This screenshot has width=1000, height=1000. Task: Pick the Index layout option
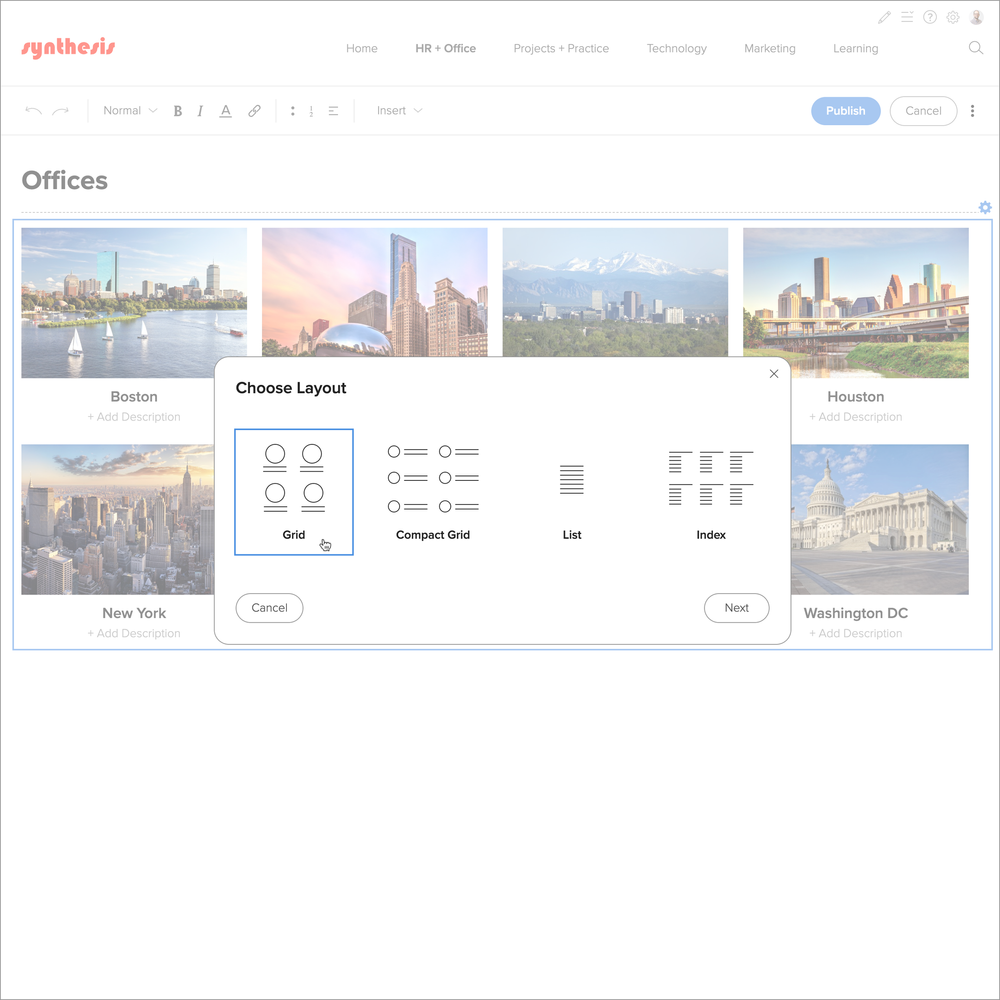[710, 491]
